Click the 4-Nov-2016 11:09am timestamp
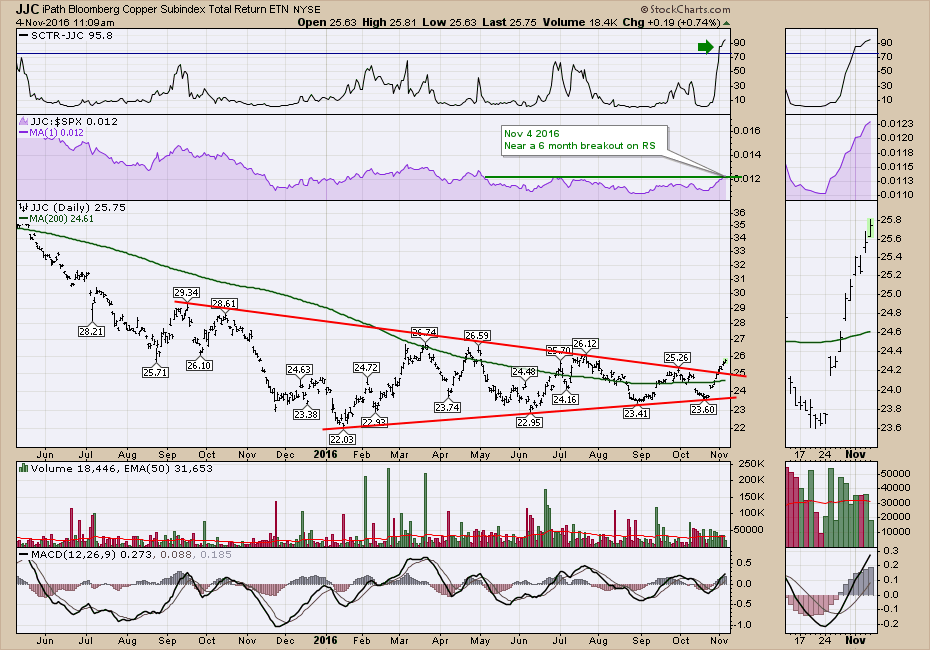The image size is (930, 650). [65, 23]
